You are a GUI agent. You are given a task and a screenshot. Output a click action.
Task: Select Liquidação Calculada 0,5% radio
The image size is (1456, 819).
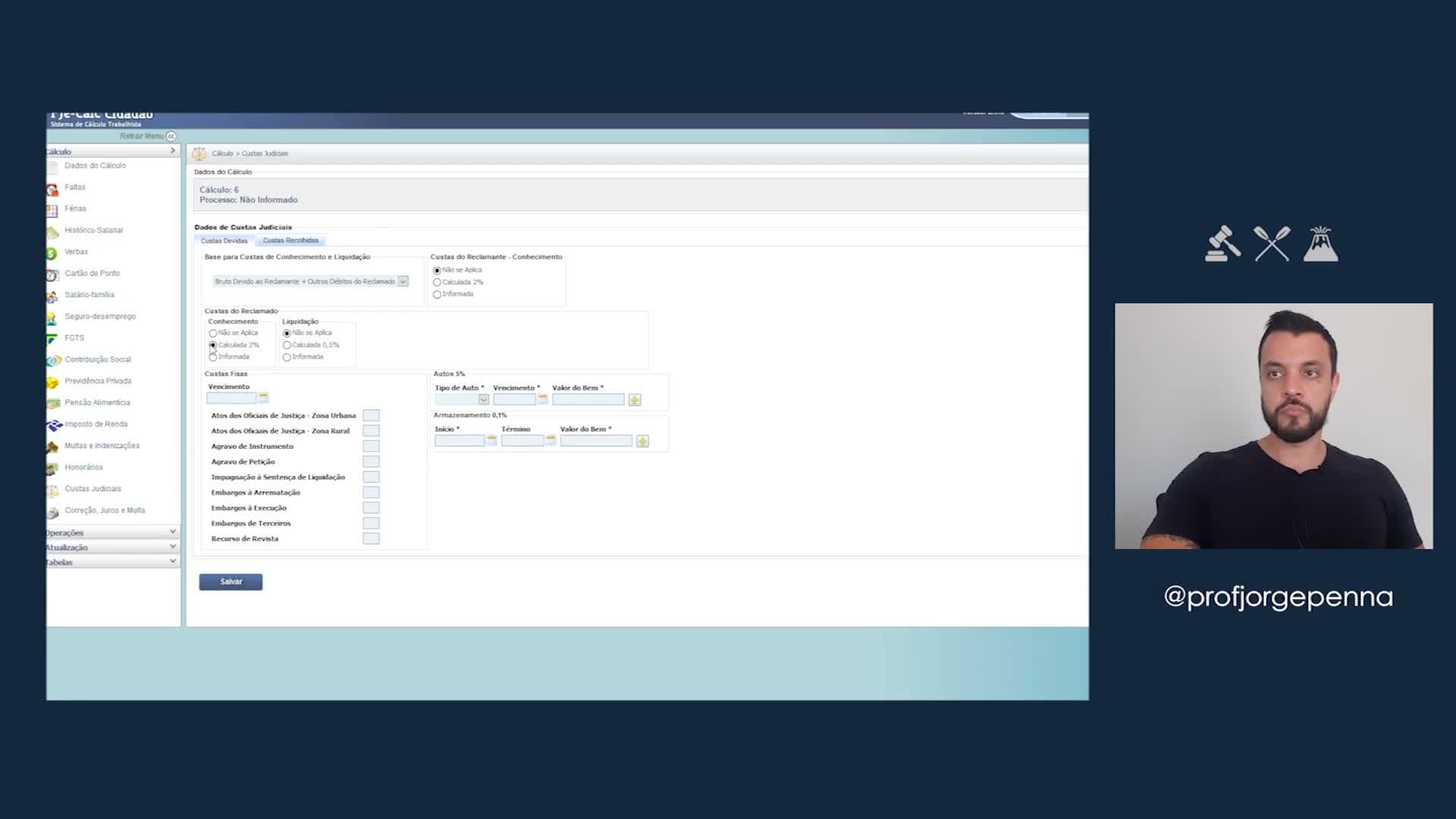point(287,346)
